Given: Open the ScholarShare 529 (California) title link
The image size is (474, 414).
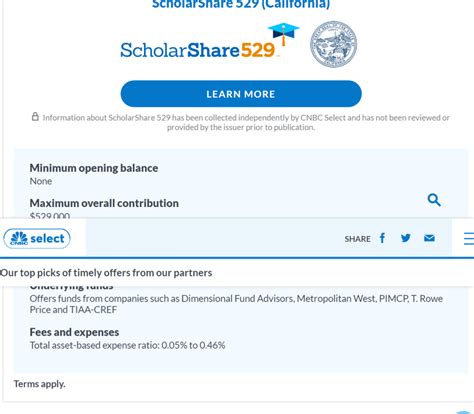Looking at the screenshot, I should pos(241,4).
